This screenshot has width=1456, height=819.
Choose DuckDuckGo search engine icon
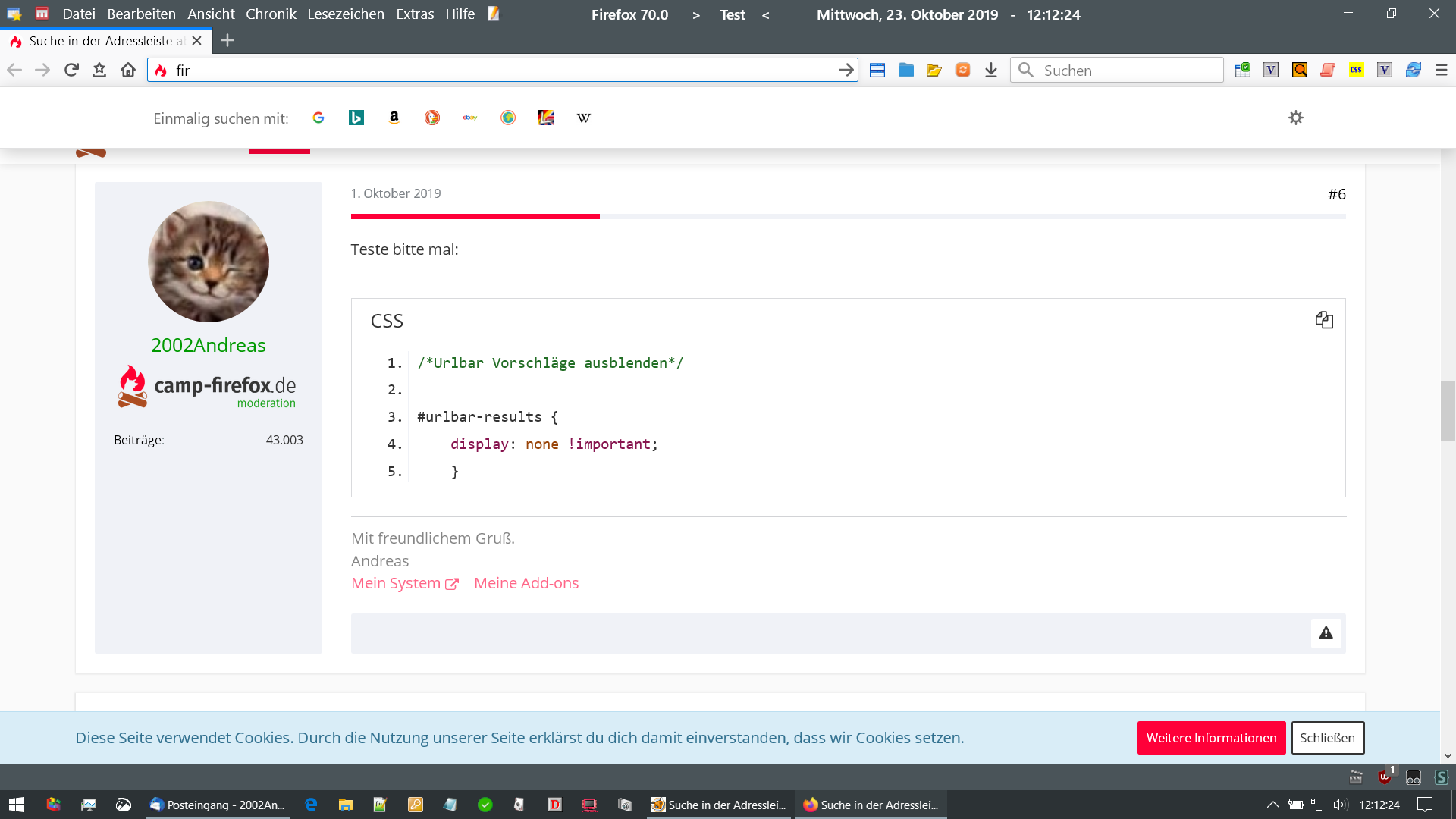pos(431,118)
